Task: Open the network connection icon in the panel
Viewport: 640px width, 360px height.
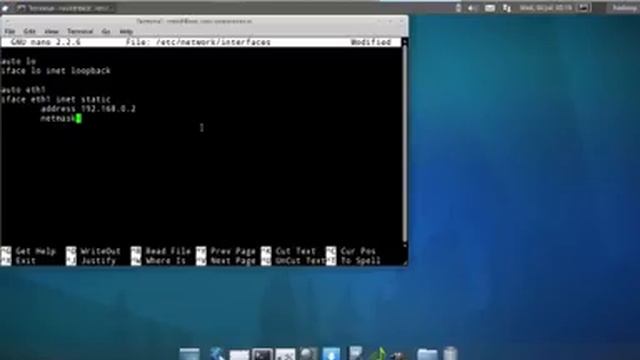Action: coord(507,8)
